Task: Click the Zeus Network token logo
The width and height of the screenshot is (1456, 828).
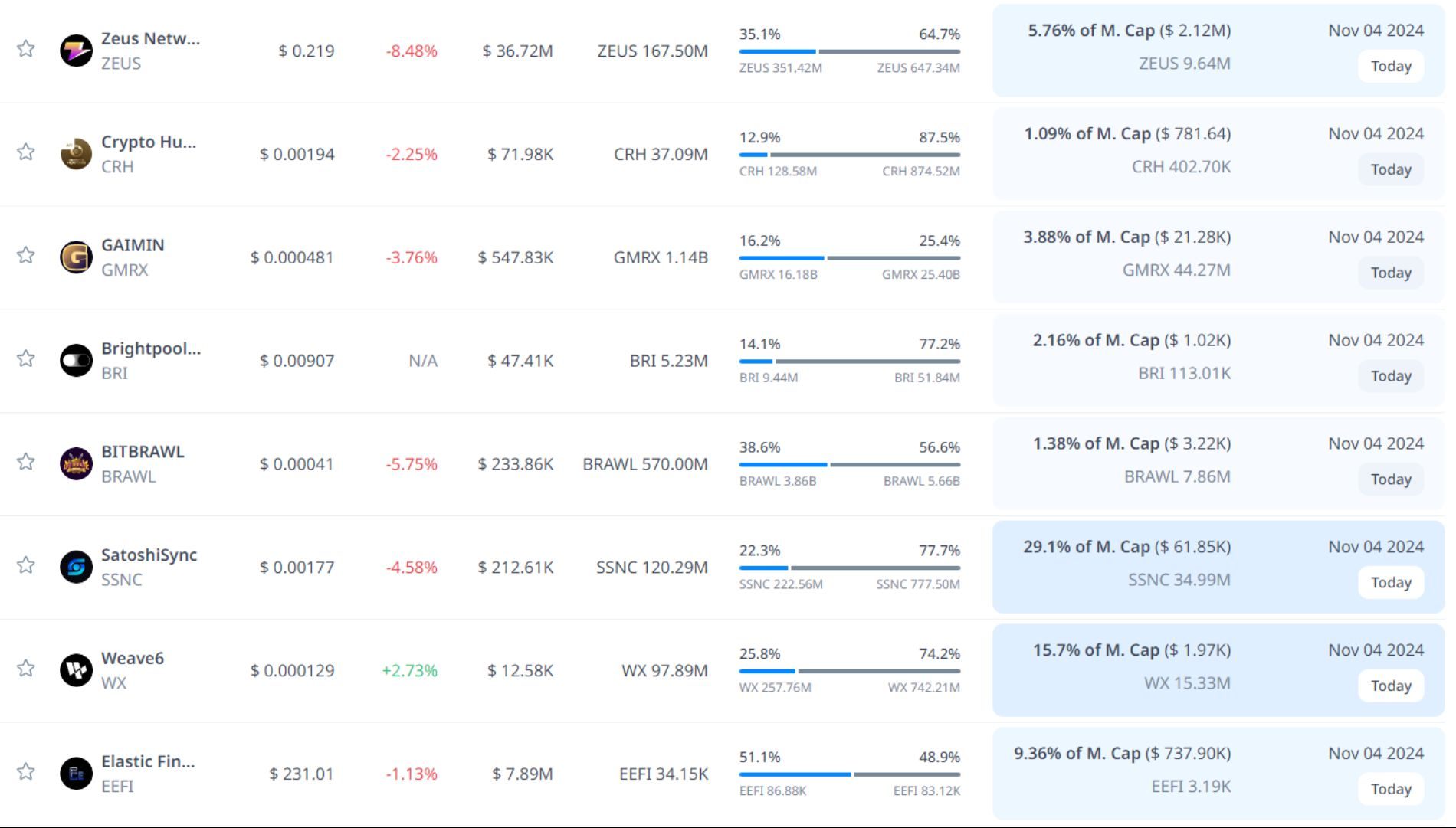Action: [76, 51]
